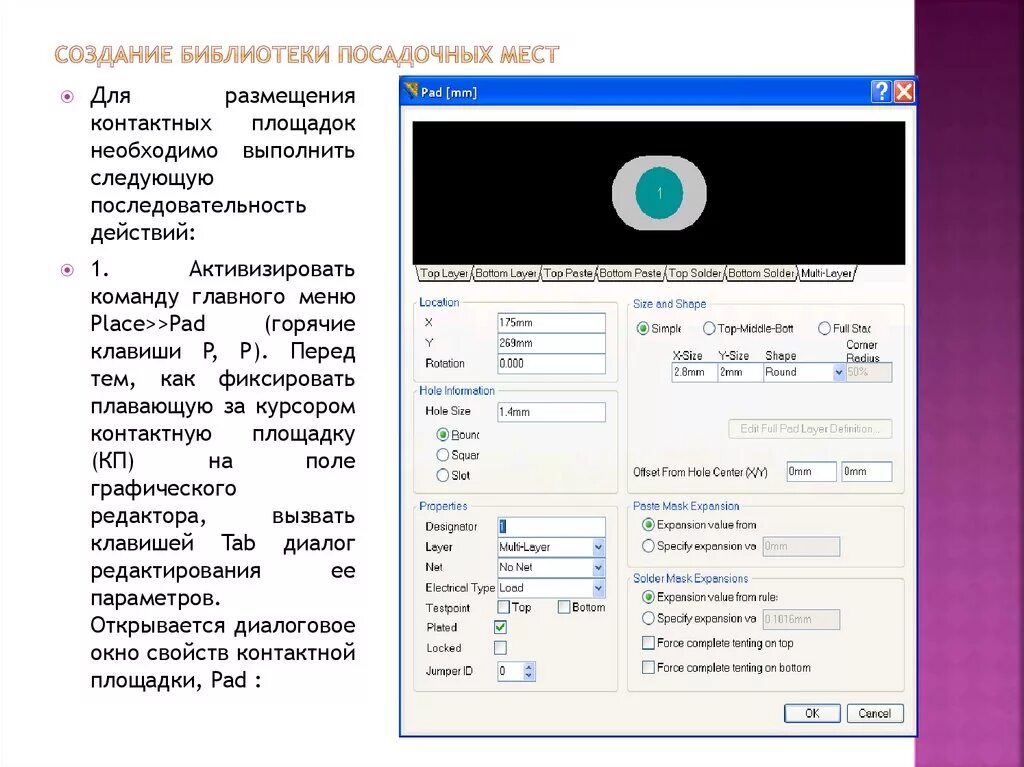Select the Slot hole shape option
The width and height of the screenshot is (1024, 767).
[441, 475]
